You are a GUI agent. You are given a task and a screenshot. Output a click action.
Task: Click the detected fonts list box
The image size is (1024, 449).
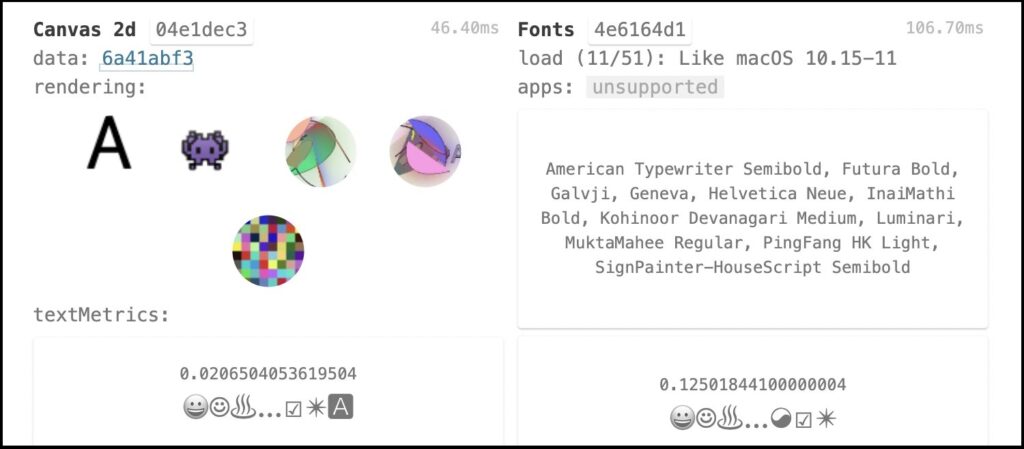tap(752, 219)
